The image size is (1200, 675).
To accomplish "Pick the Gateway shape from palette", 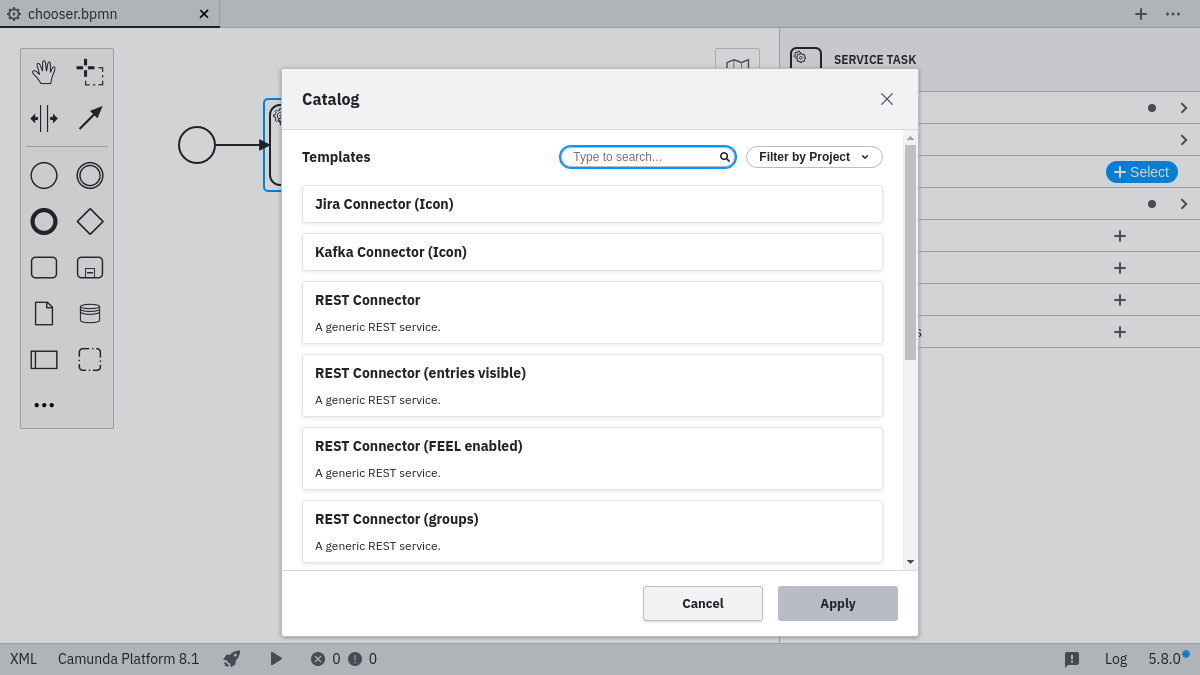I will 90,221.
